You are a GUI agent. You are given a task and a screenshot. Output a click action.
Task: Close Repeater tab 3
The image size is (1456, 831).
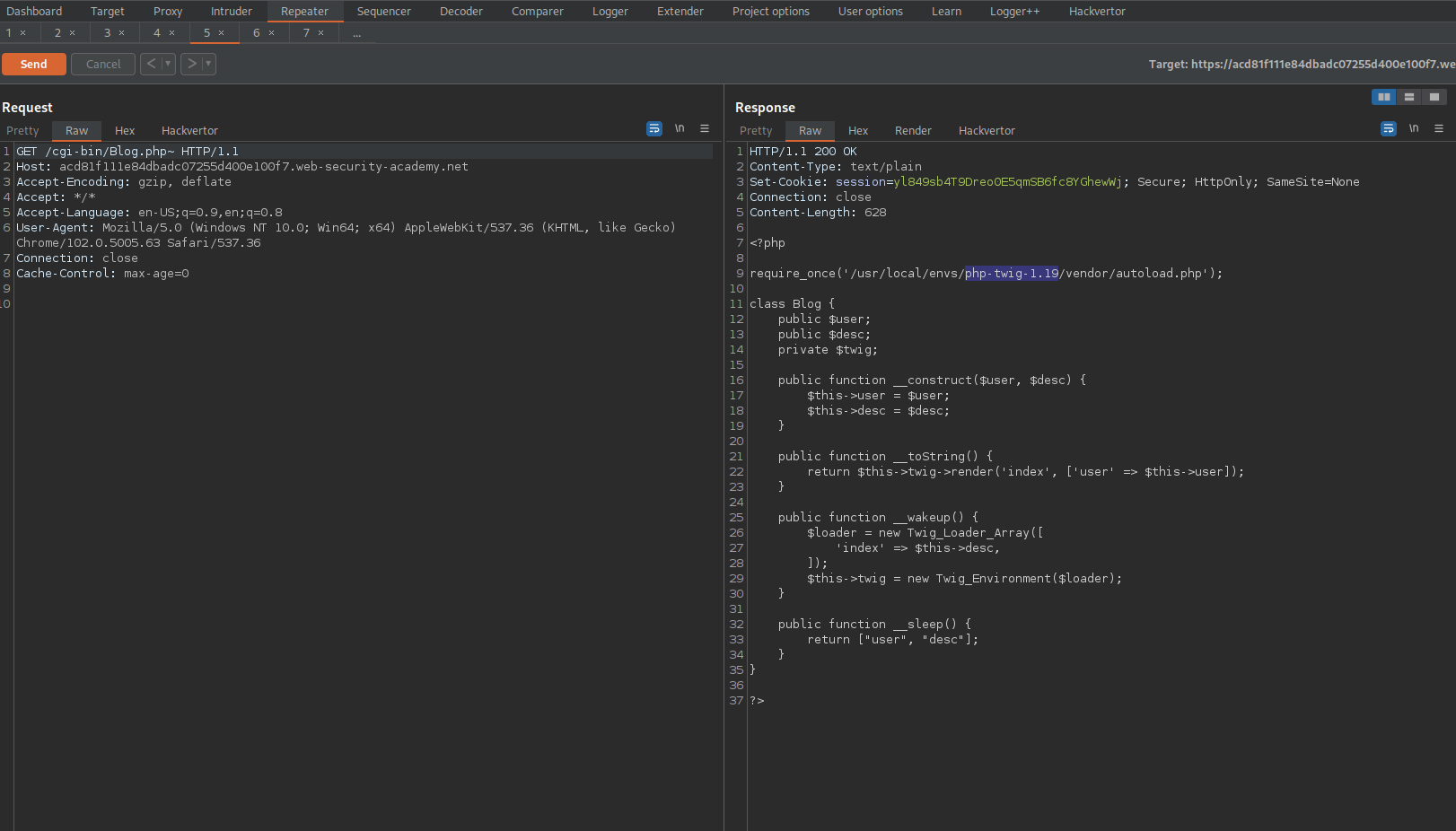122,33
